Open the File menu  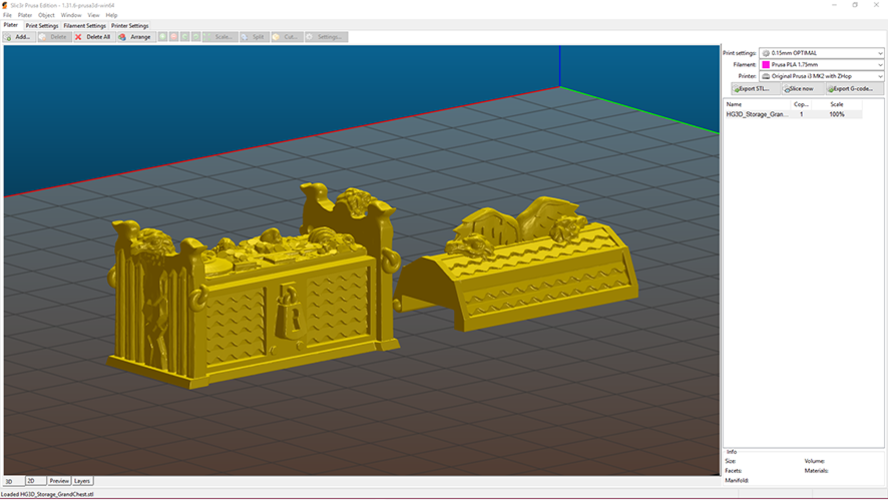tap(7, 15)
